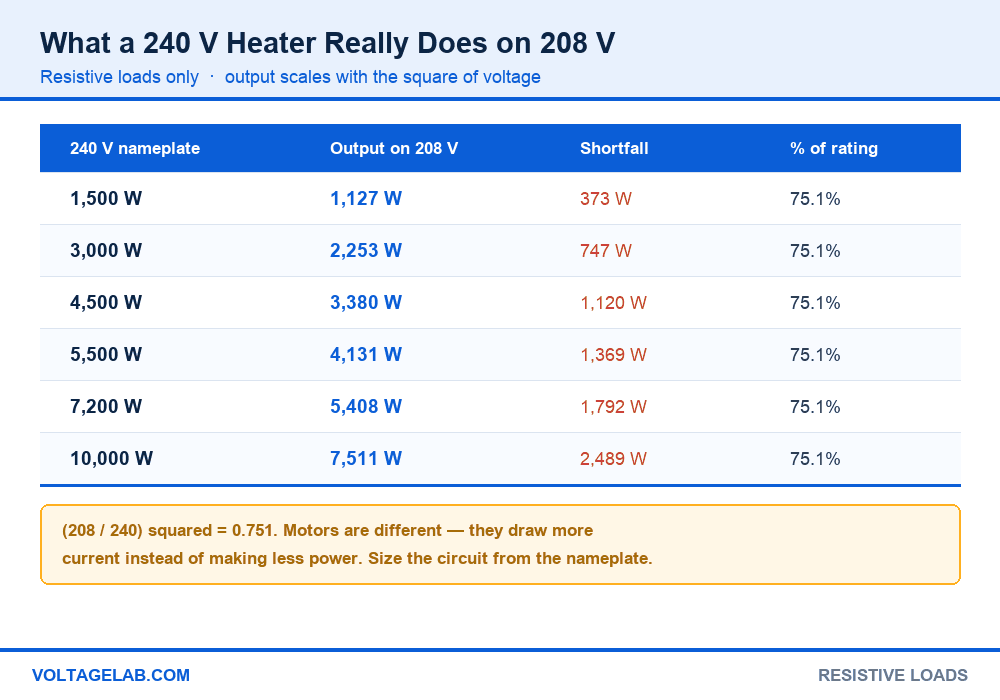
Task: Click the 'Output on 208 V' column header
Action: (393, 149)
